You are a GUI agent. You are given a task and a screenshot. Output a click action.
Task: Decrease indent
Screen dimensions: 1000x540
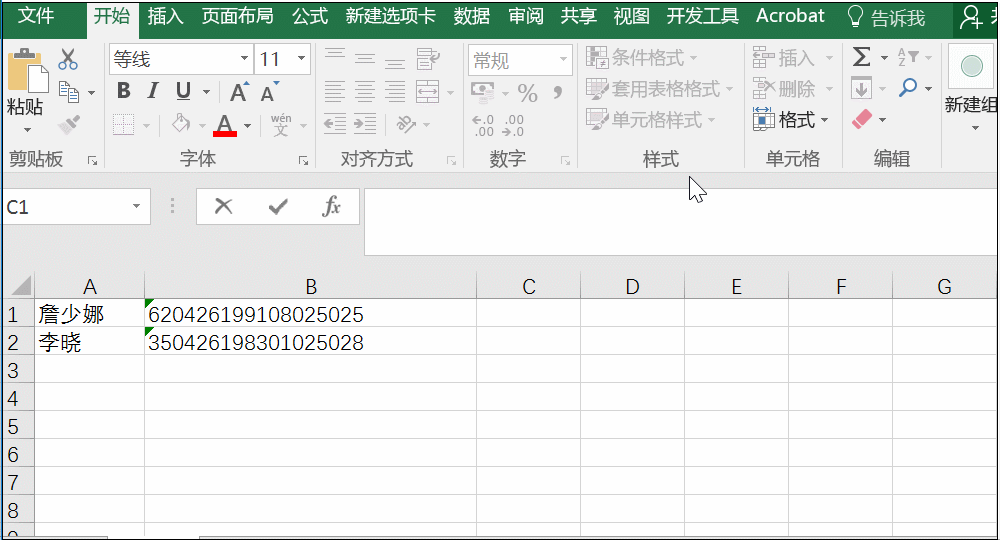[x=335, y=124]
